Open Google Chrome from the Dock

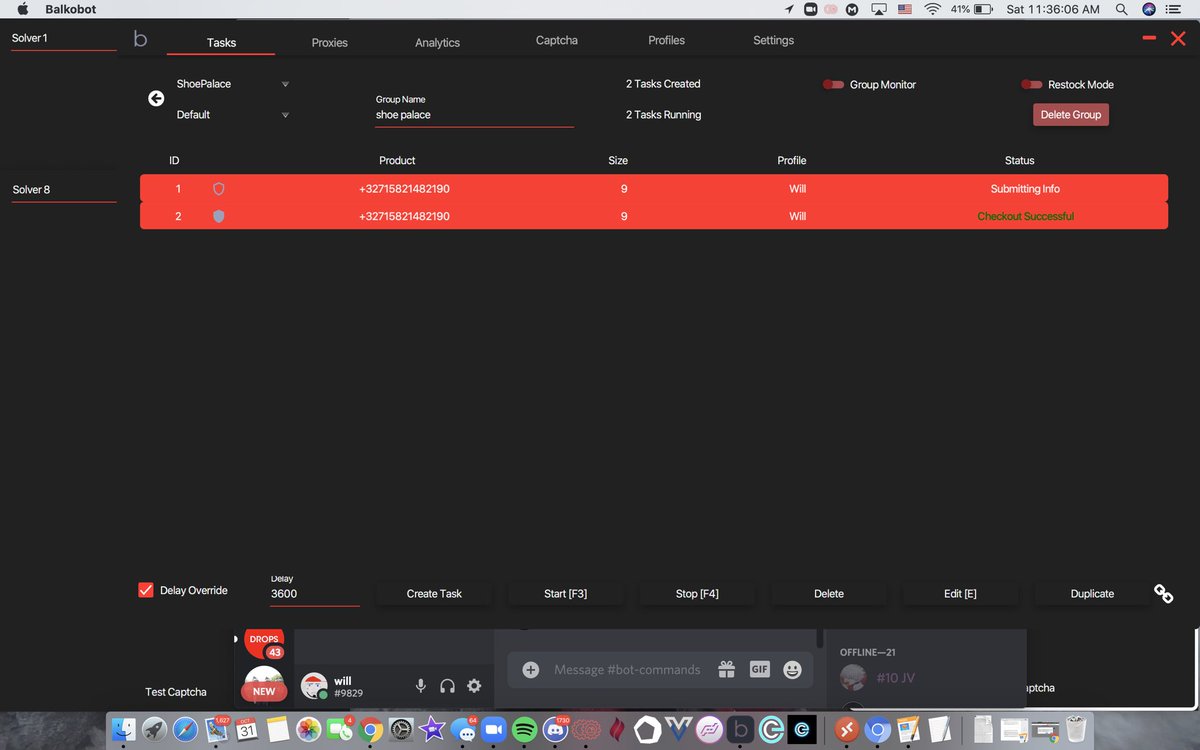[x=370, y=730]
